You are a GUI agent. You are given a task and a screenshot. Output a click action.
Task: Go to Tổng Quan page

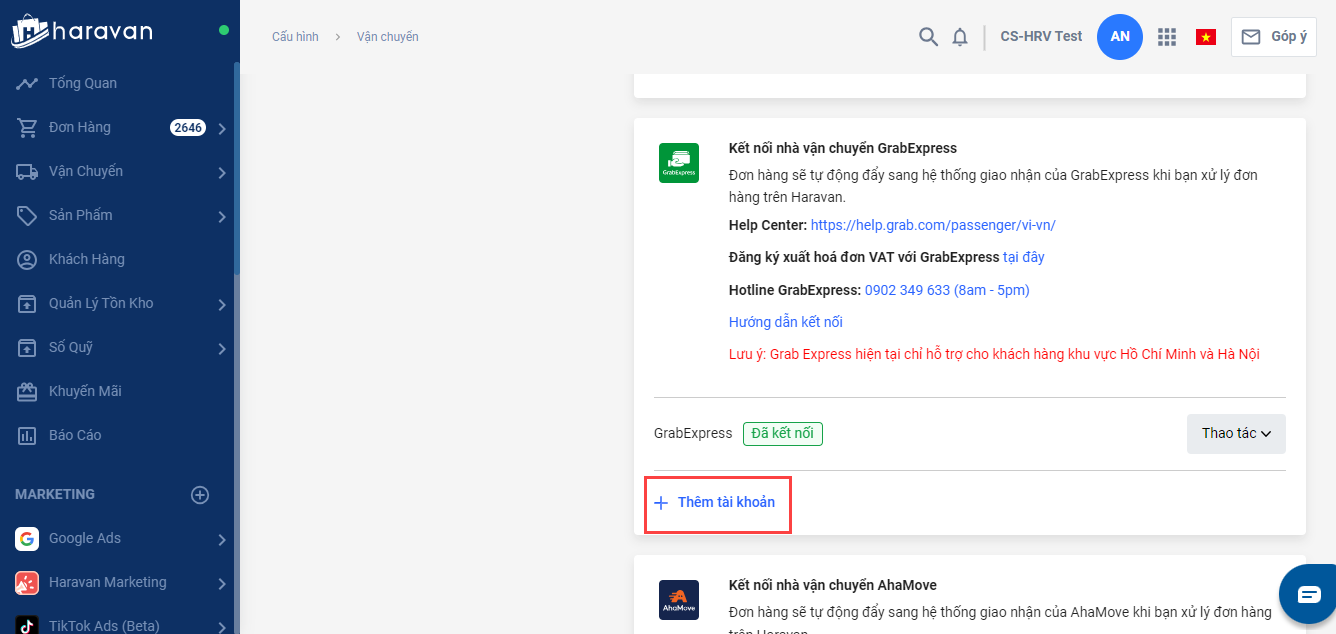(82, 83)
